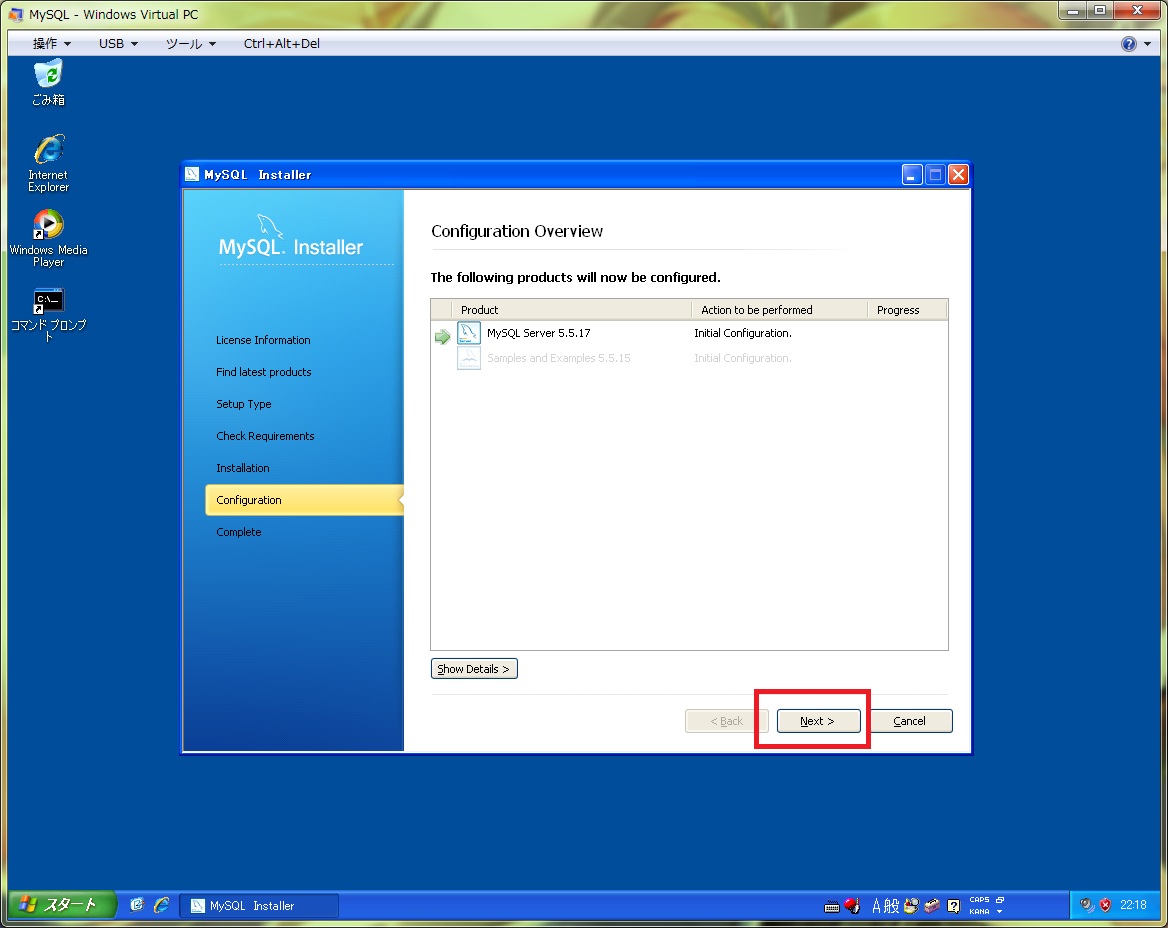Click the Initial Configuration text for MySQL Server
This screenshot has width=1168, height=928.
743,333
